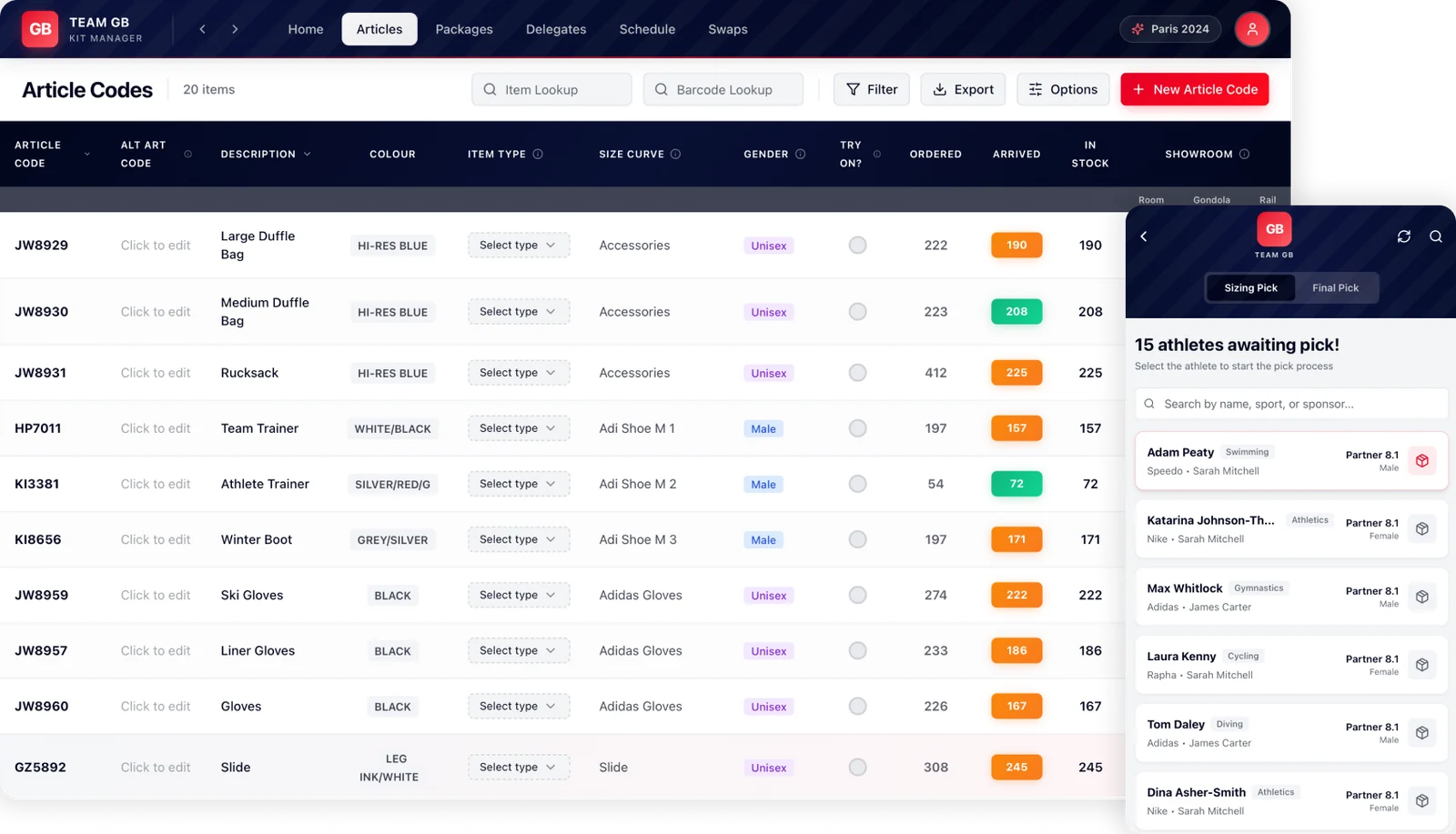Switch to the Final Pick tab
The height and width of the screenshot is (834, 1456).
point(1335,287)
